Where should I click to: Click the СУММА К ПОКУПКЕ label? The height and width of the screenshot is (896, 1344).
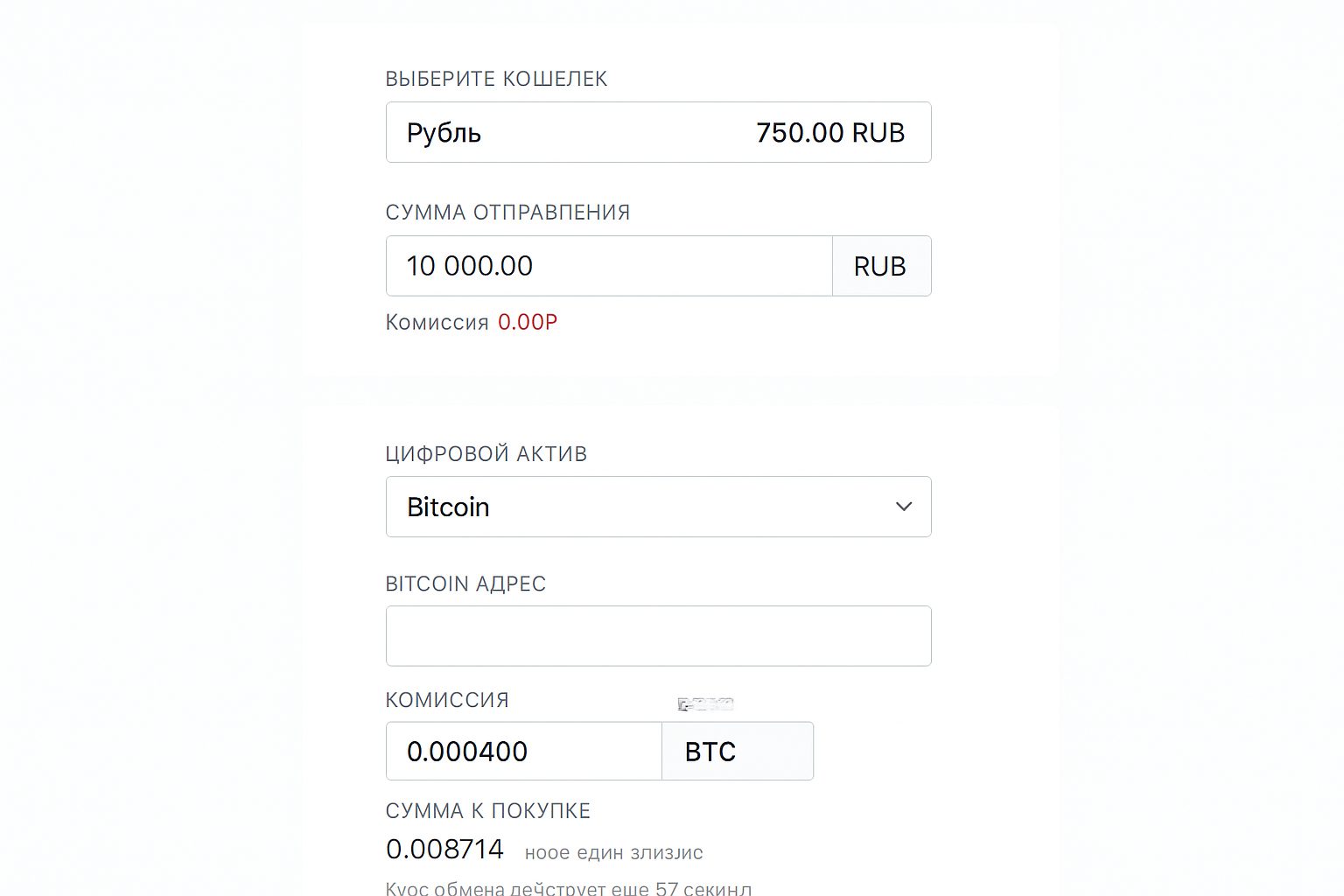click(x=487, y=811)
